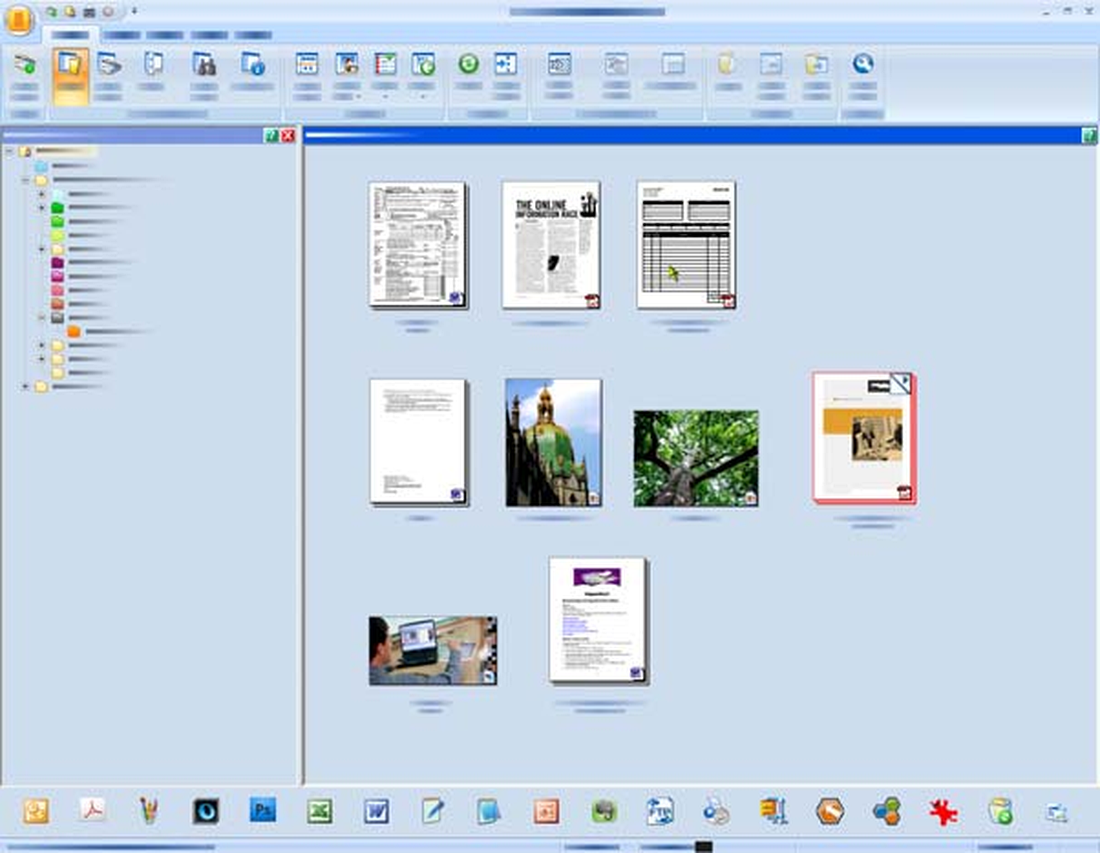
Task: Select the Online Information Race document thumbnail
Action: tap(551, 245)
